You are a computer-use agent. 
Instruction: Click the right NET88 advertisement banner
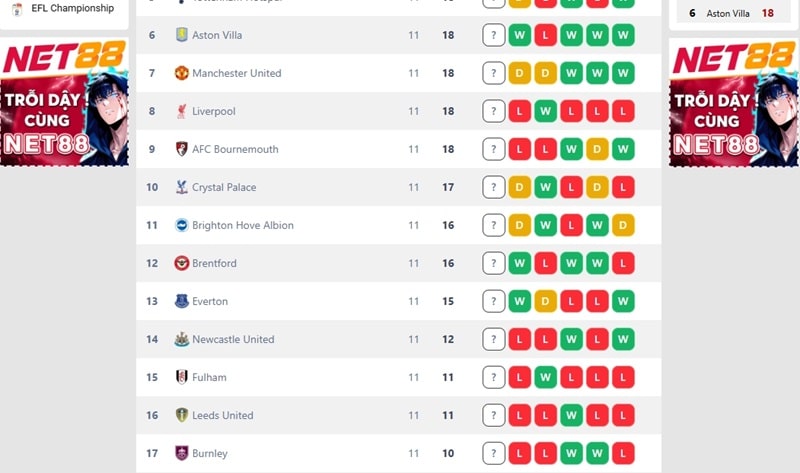(733, 102)
